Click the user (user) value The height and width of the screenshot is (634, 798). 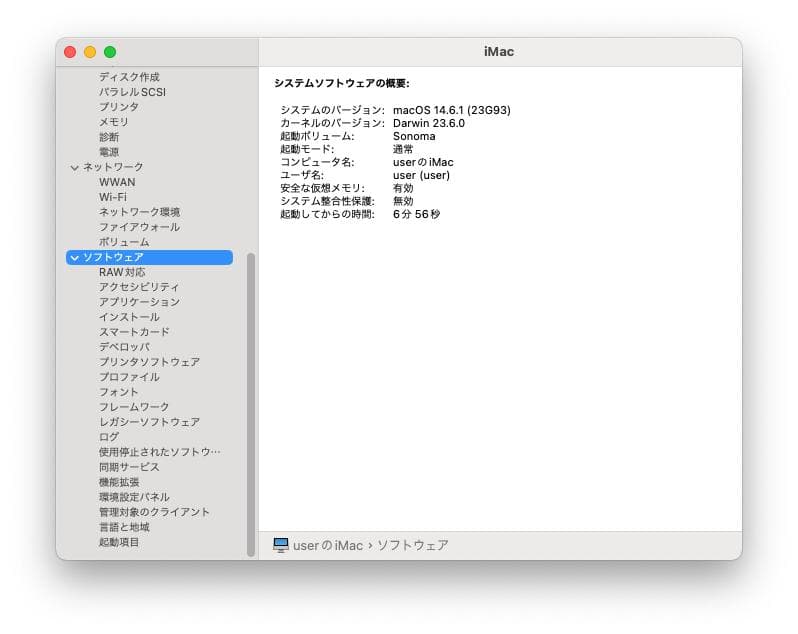[421, 176]
